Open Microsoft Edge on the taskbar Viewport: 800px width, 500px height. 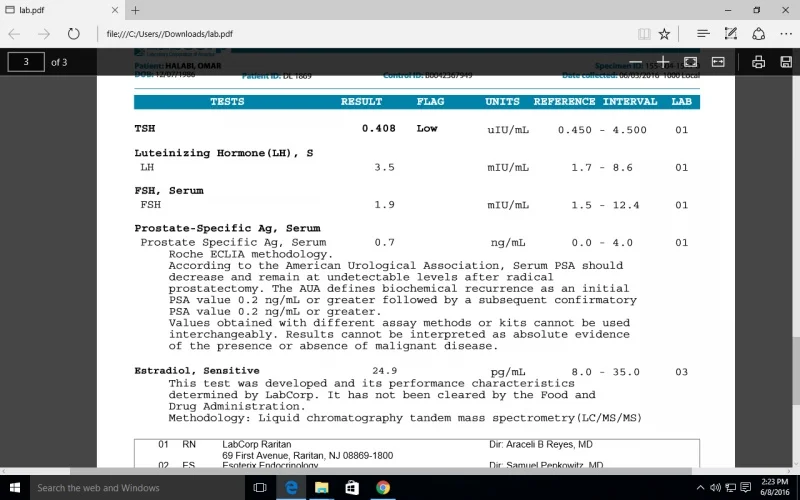click(x=291, y=488)
